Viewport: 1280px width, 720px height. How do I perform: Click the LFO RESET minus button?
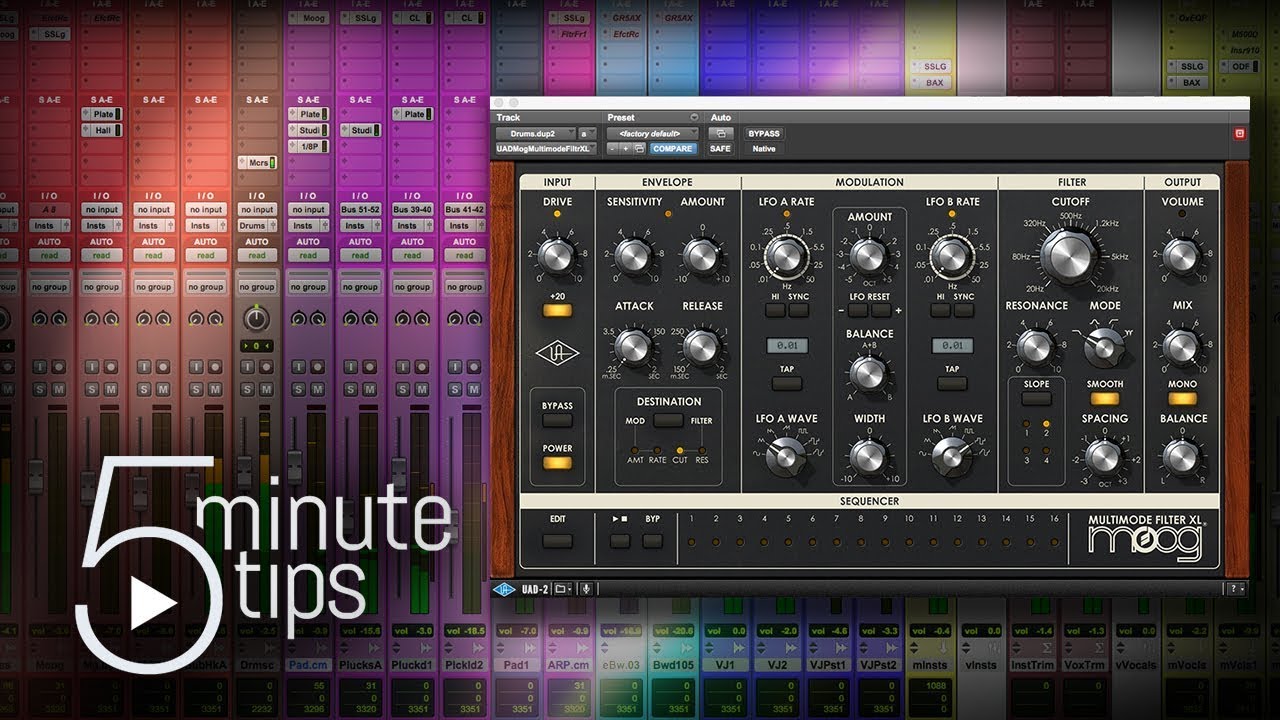(857, 311)
